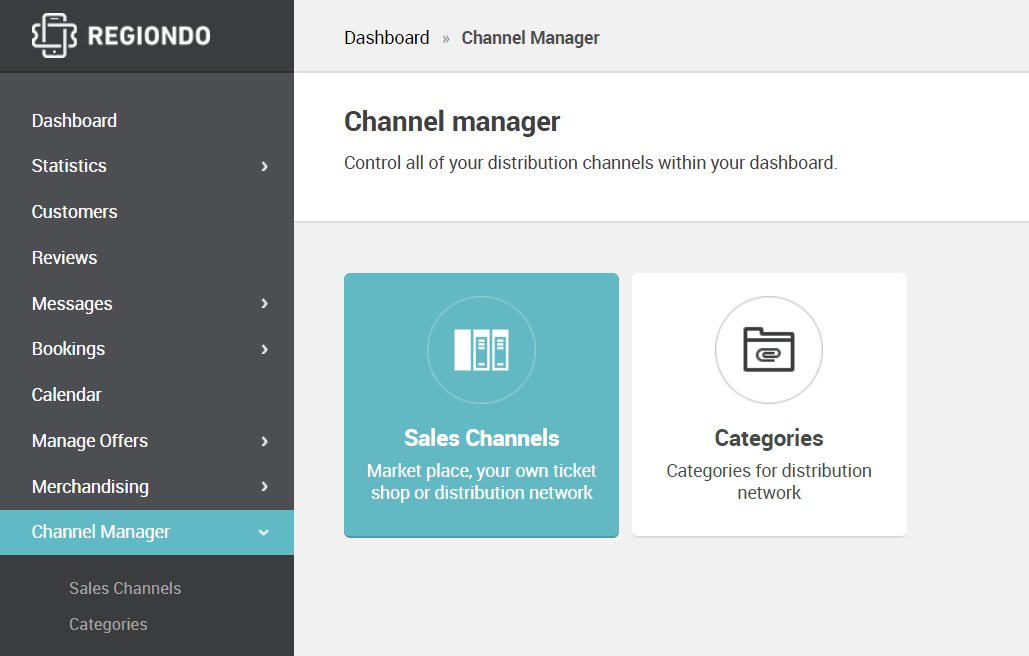Image resolution: width=1029 pixels, height=656 pixels.
Task: Expand the Statistics submenu arrow
Action: pos(264,166)
